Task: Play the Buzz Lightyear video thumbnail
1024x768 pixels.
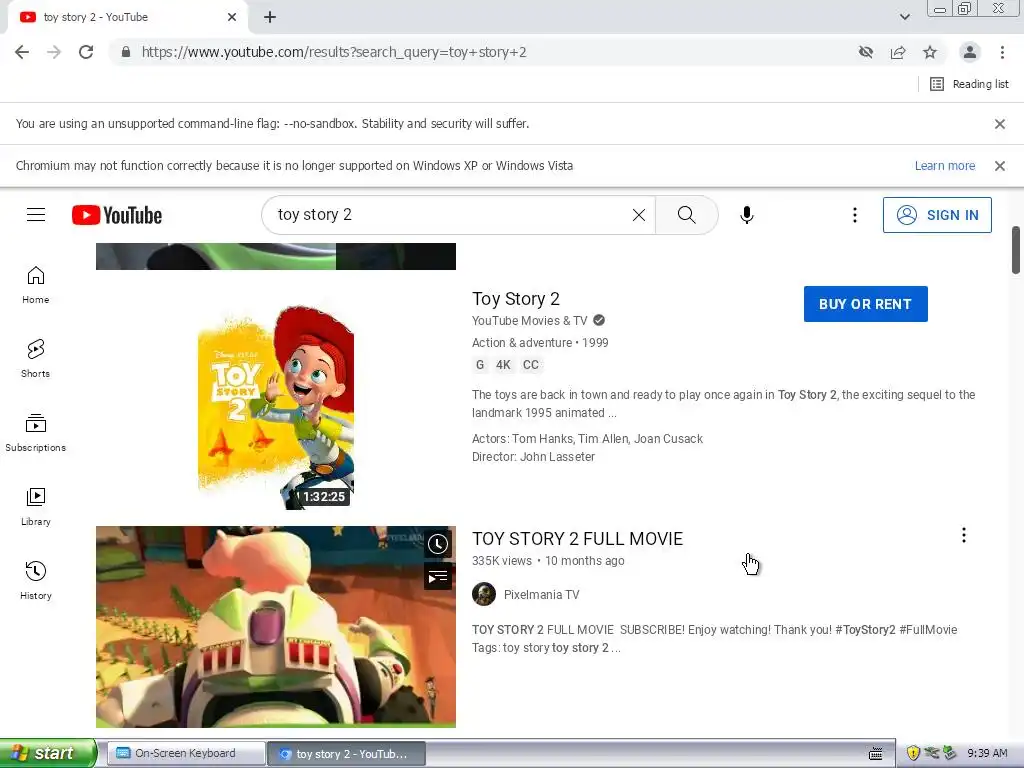Action: [276, 627]
